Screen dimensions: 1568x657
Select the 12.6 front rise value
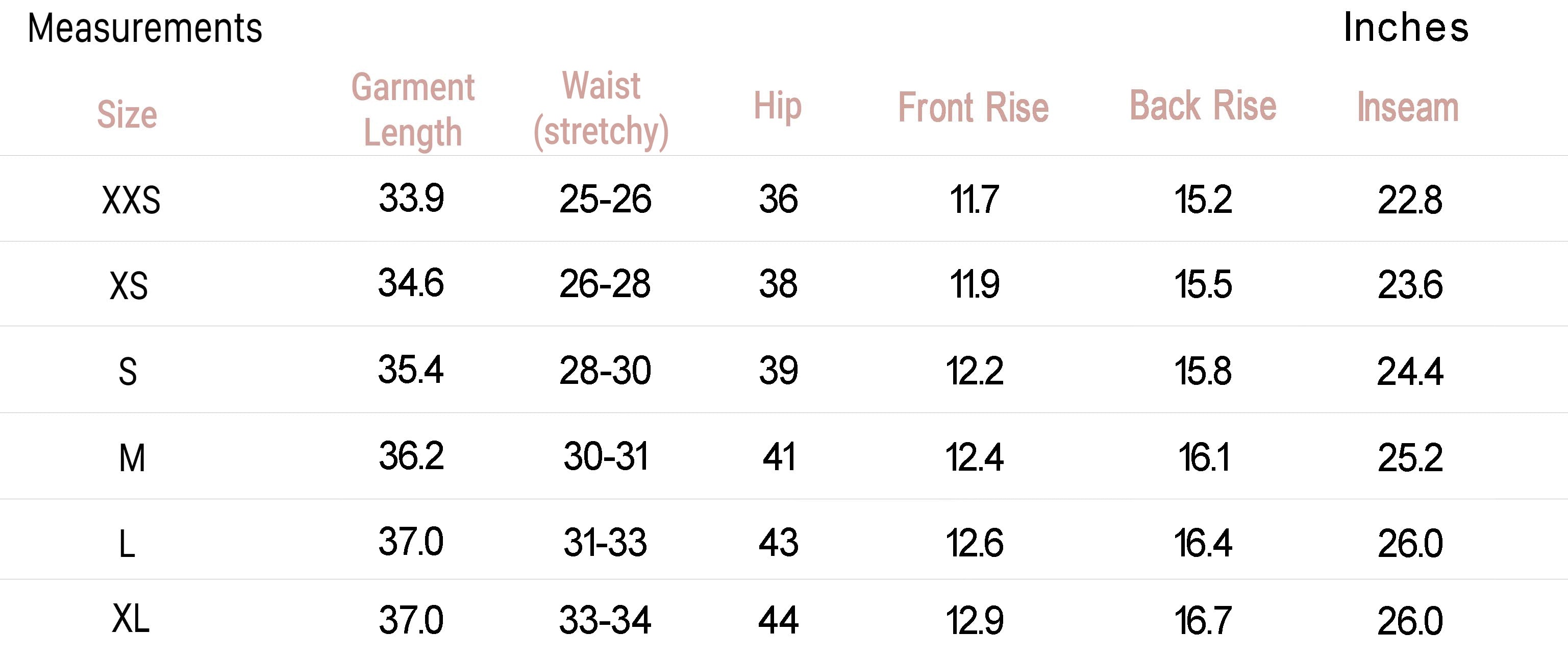pos(974,543)
